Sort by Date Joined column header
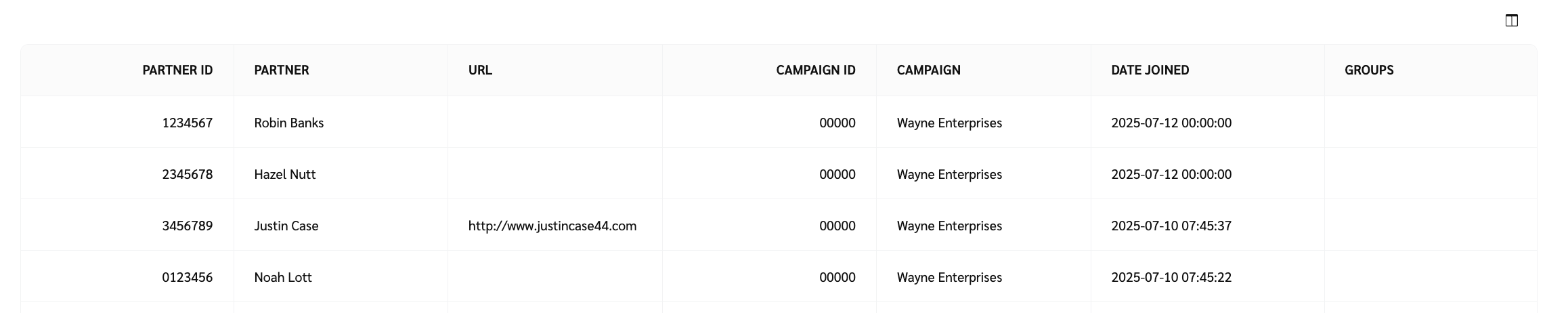Screen dimensions: 1568x313 (x=1150, y=70)
